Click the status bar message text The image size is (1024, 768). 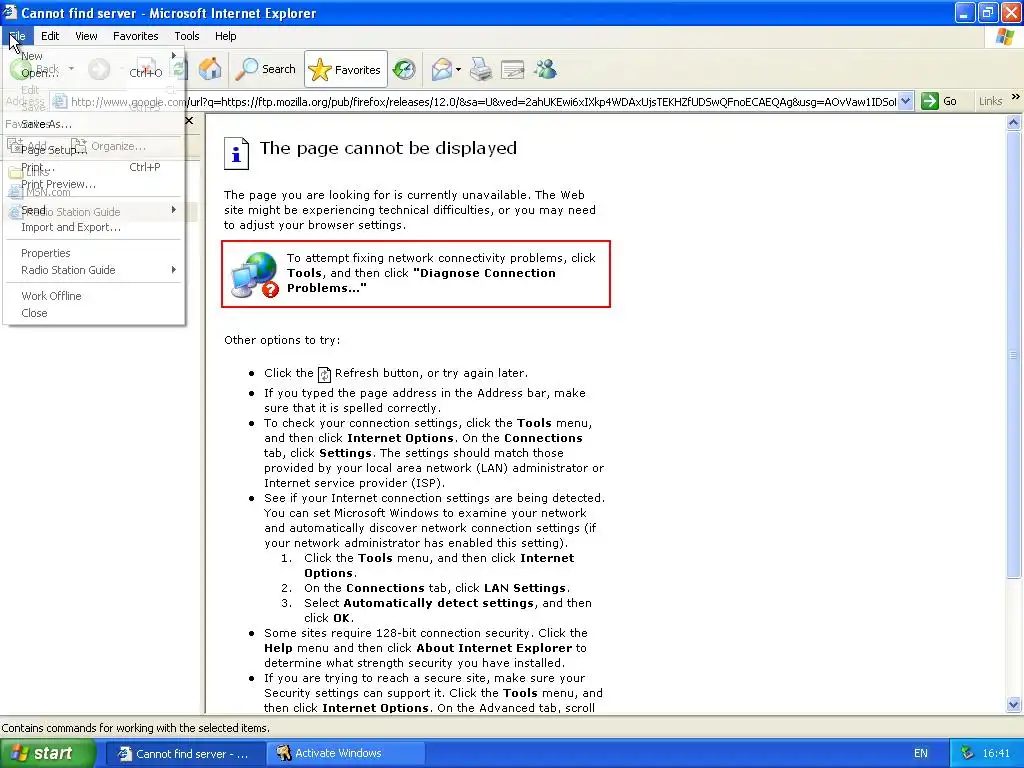pyautogui.click(x=135, y=728)
